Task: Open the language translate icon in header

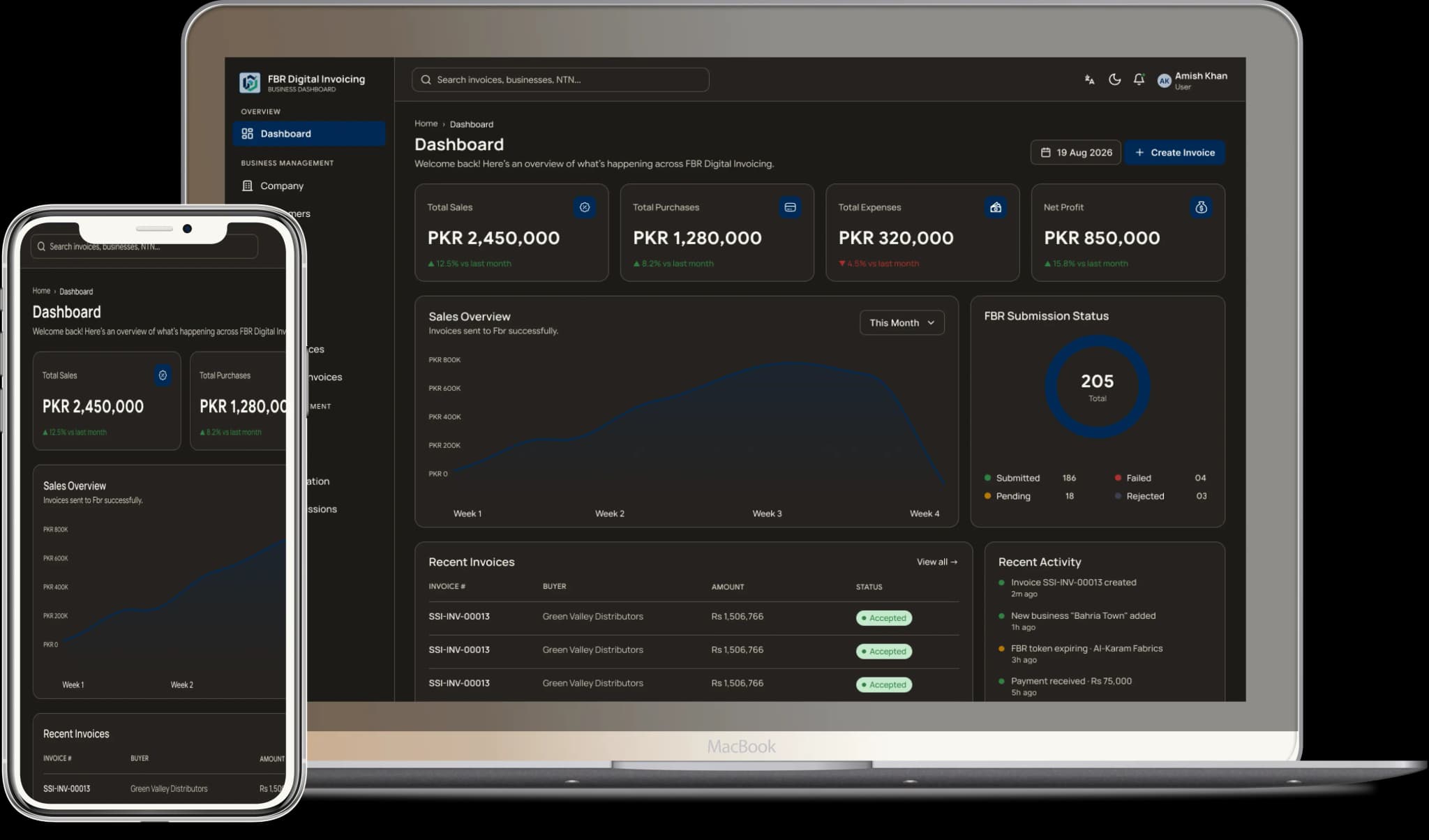Action: click(x=1089, y=80)
